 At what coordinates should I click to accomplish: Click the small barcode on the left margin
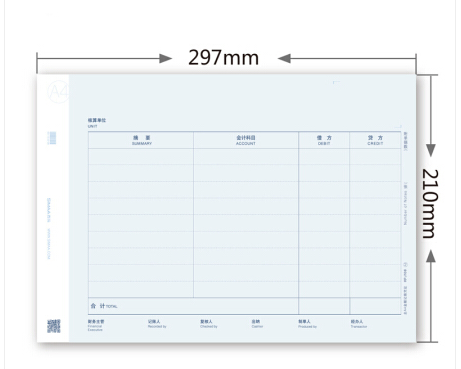pyautogui.click(x=52, y=138)
